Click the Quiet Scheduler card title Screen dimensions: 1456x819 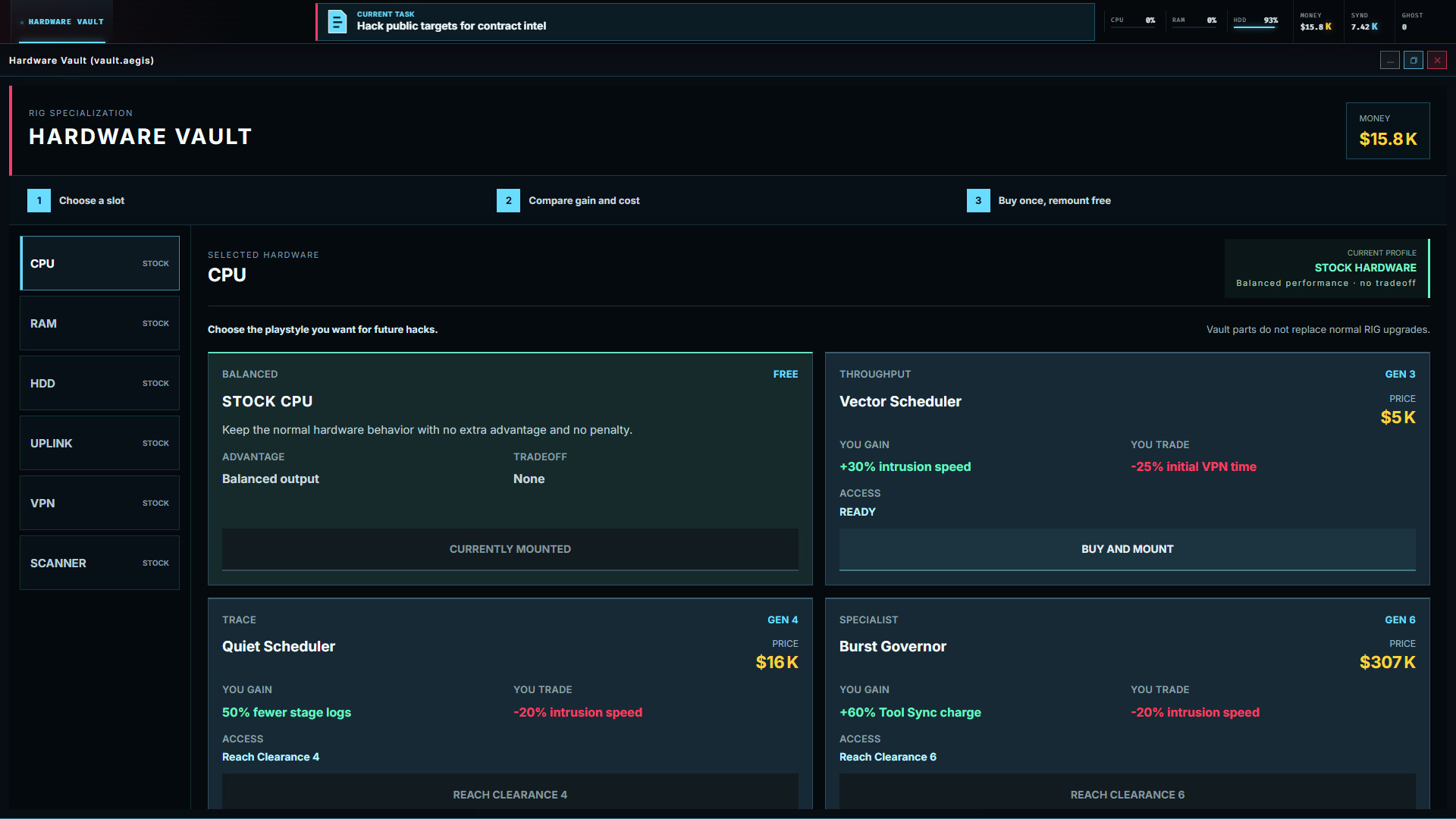coord(278,646)
